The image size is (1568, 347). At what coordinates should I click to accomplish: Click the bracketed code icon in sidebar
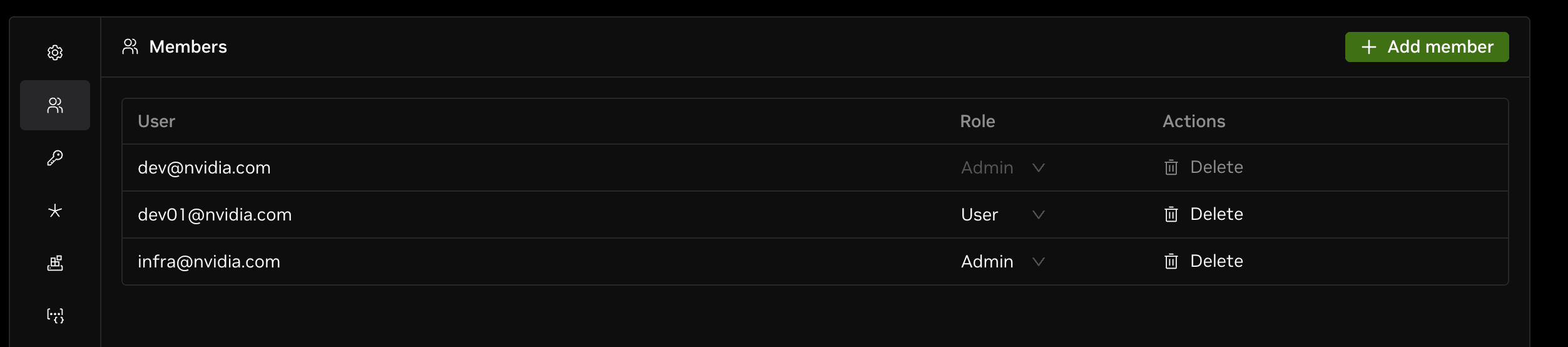pos(55,316)
